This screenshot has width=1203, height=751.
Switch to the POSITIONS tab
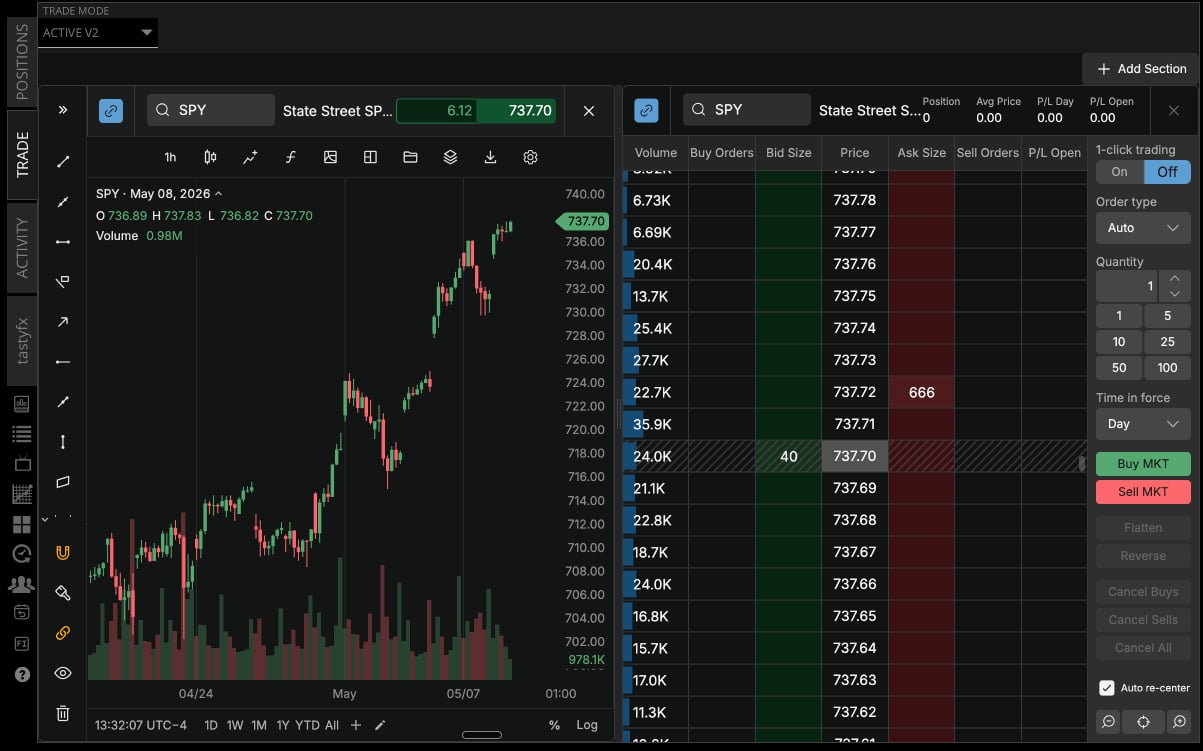[x=22, y=61]
